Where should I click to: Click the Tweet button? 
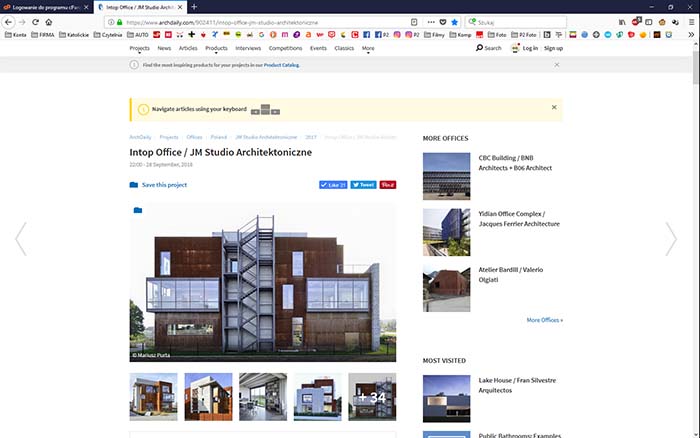click(363, 185)
